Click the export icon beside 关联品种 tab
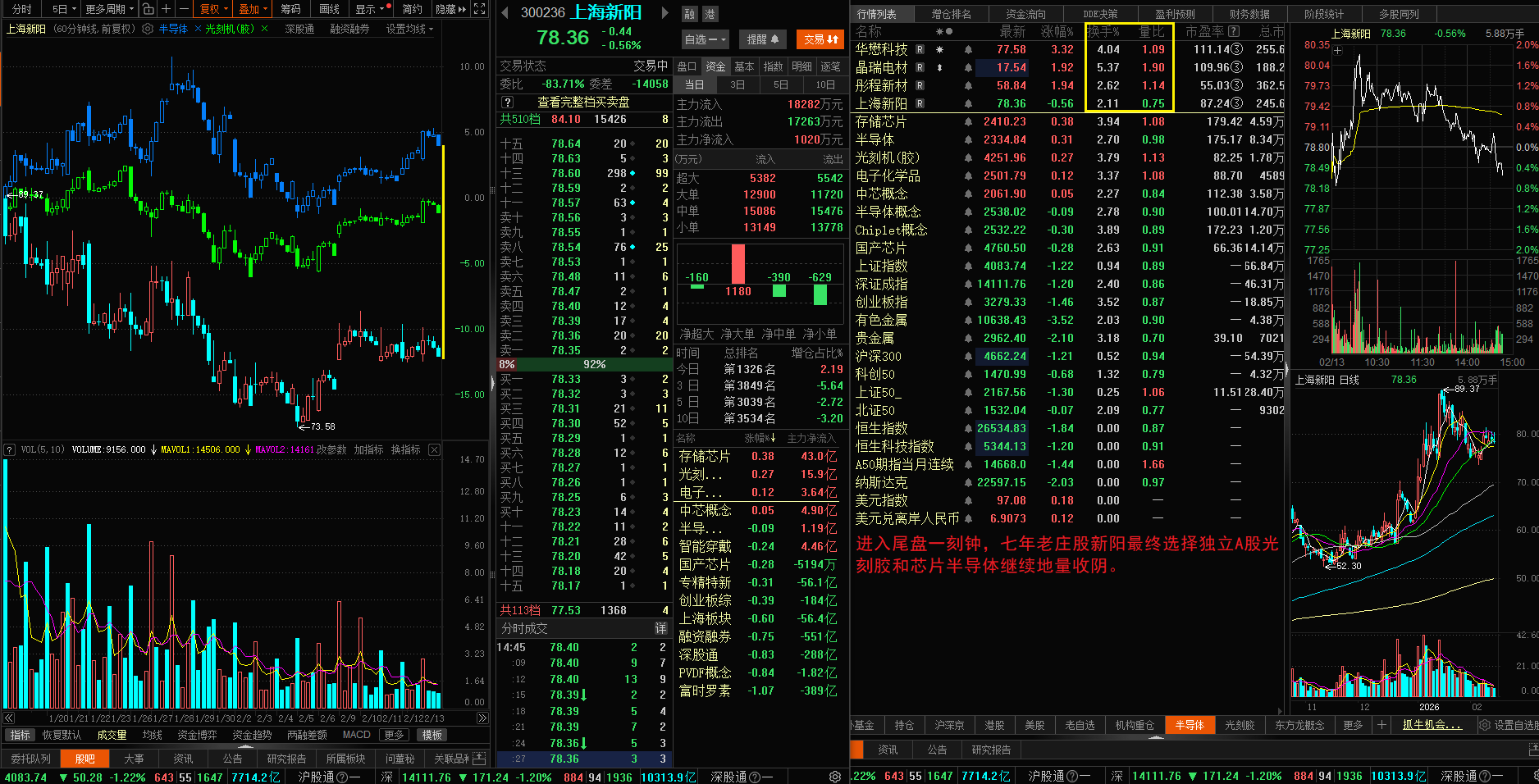The image size is (1539, 784). coord(479,759)
